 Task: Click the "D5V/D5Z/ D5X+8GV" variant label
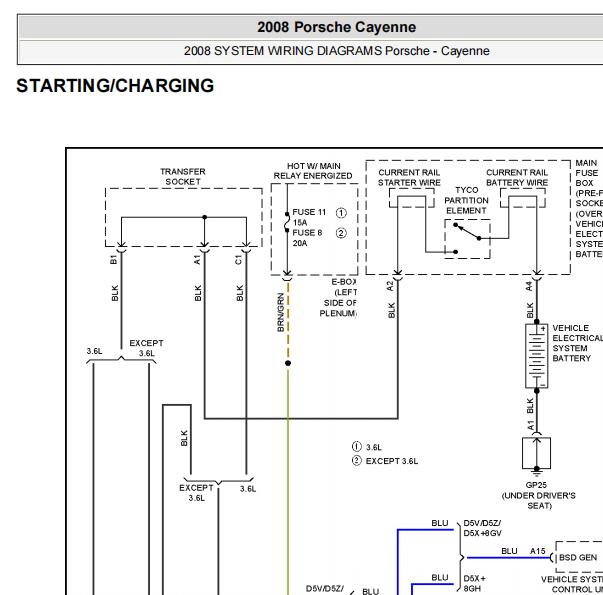482,528
